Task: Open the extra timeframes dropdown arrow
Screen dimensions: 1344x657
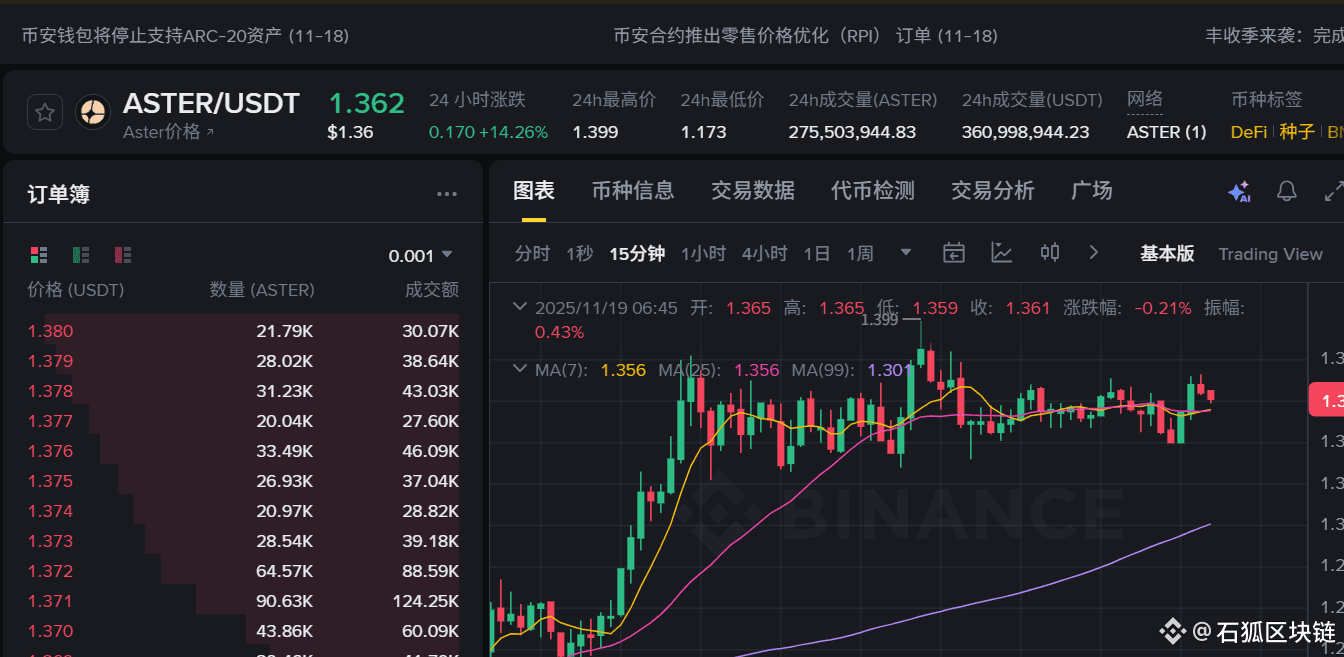Action: tap(905, 254)
